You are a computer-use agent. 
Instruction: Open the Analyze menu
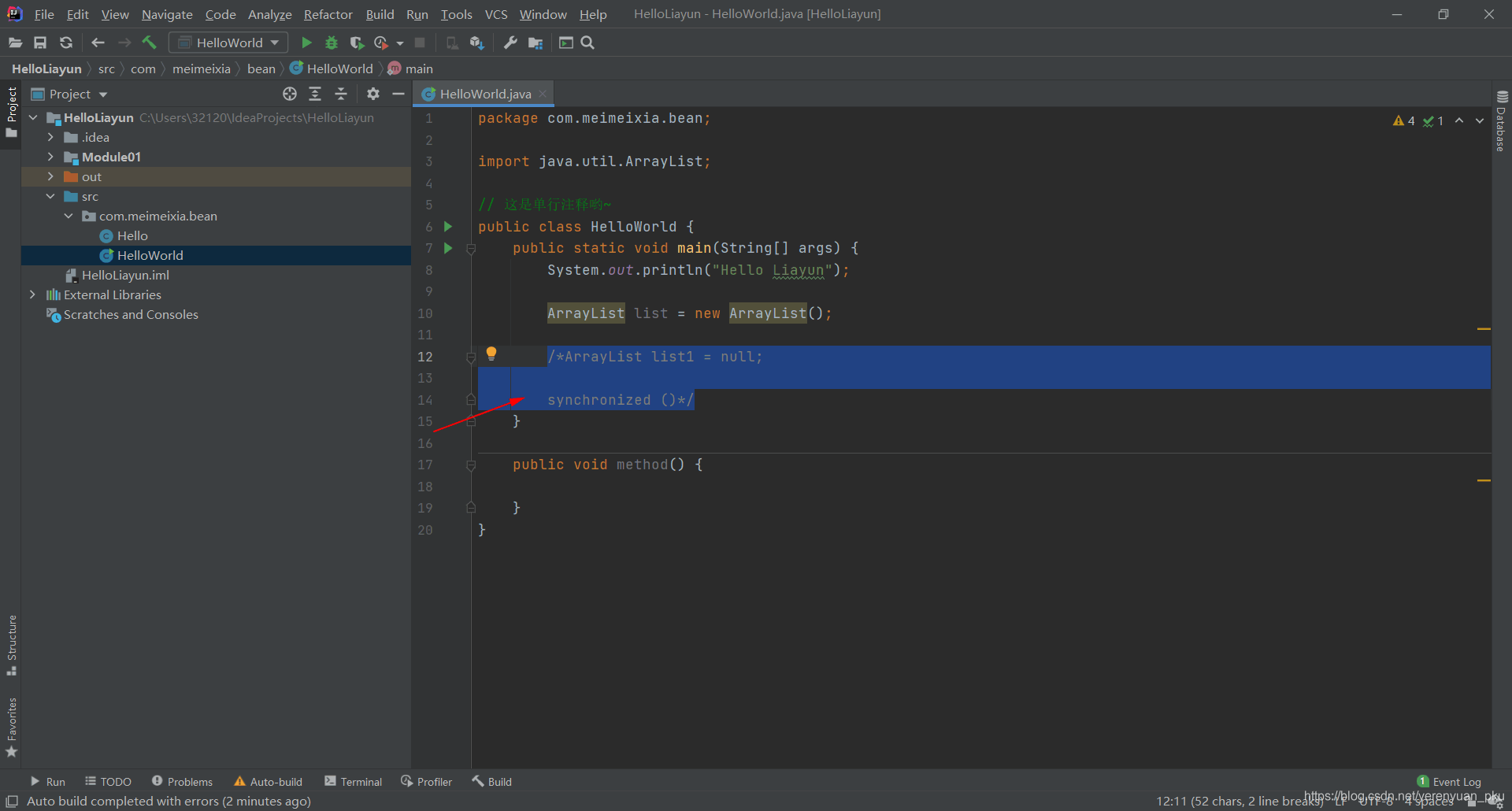coord(269,14)
